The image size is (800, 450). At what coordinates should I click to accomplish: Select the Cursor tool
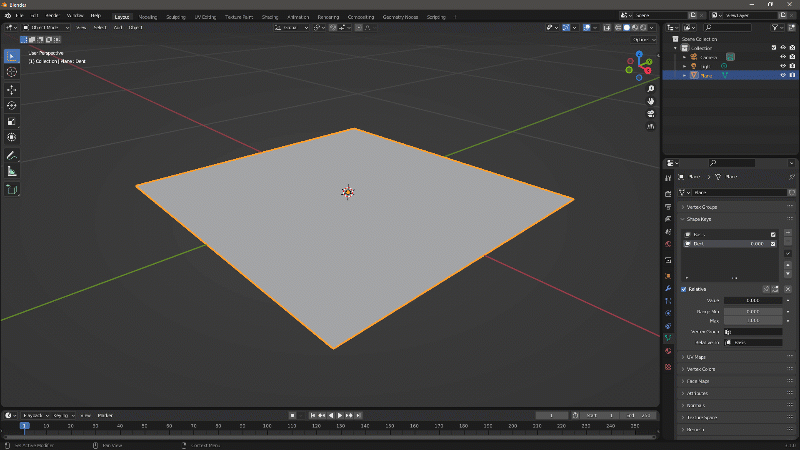(x=12, y=72)
